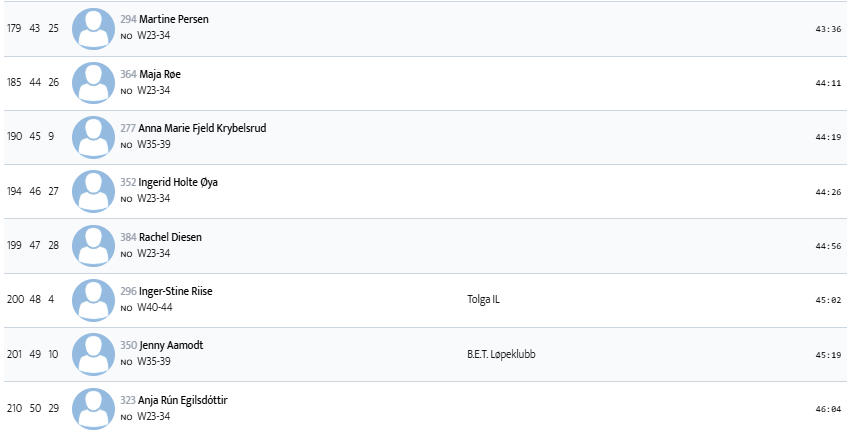Select the name Ingerid Holte Øya
Image resolution: width=848 pixels, height=432 pixels.
[x=182, y=182]
